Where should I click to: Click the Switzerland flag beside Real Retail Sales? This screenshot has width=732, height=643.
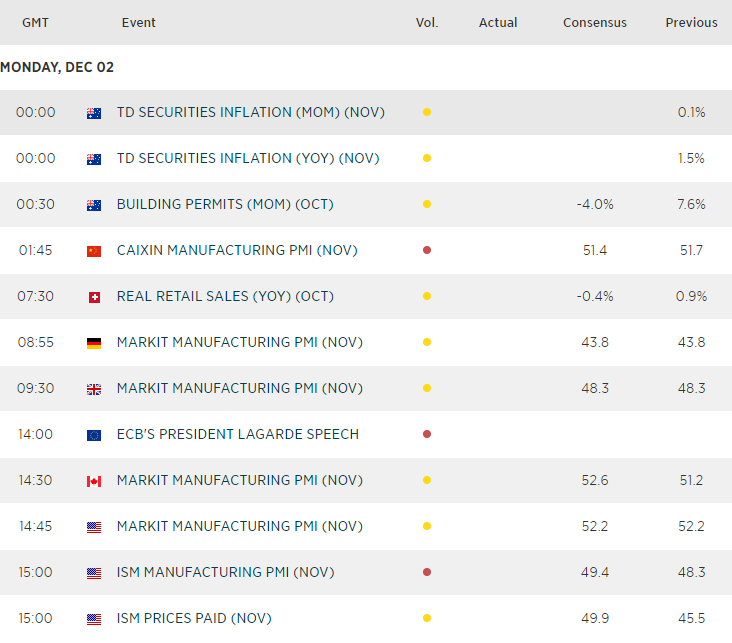click(x=94, y=297)
